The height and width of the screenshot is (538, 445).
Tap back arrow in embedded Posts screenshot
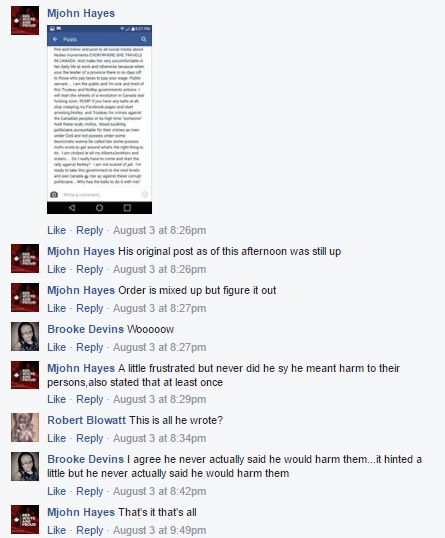(55, 39)
